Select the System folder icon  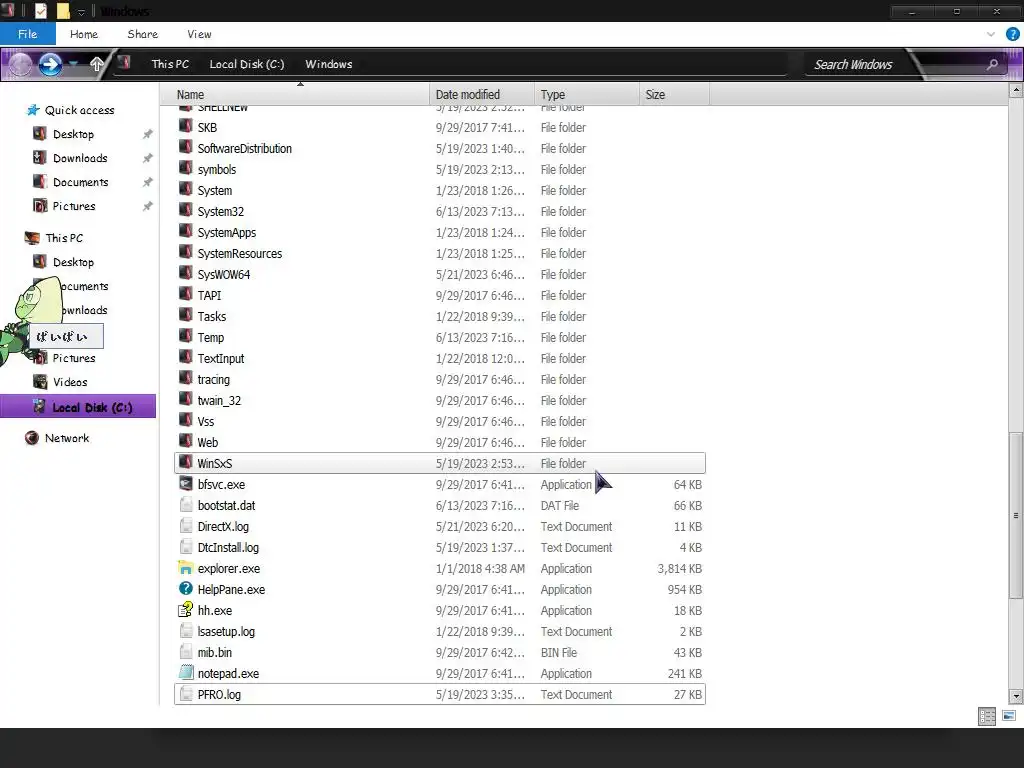[x=185, y=189]
